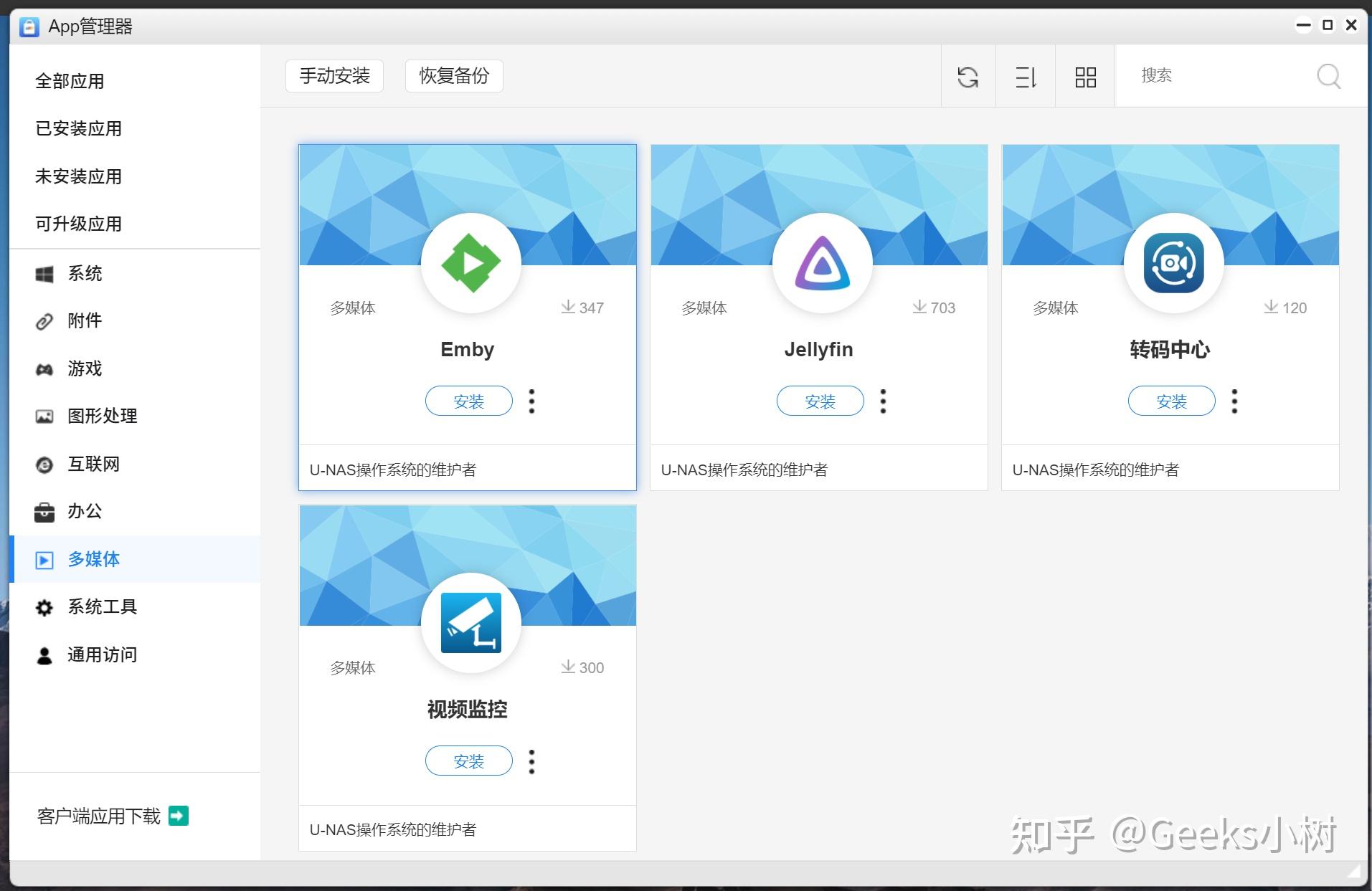Click the 图形处理 picture icon
Screen dimensions: 1372x891
pyautogui.click(x=44, y=416)
